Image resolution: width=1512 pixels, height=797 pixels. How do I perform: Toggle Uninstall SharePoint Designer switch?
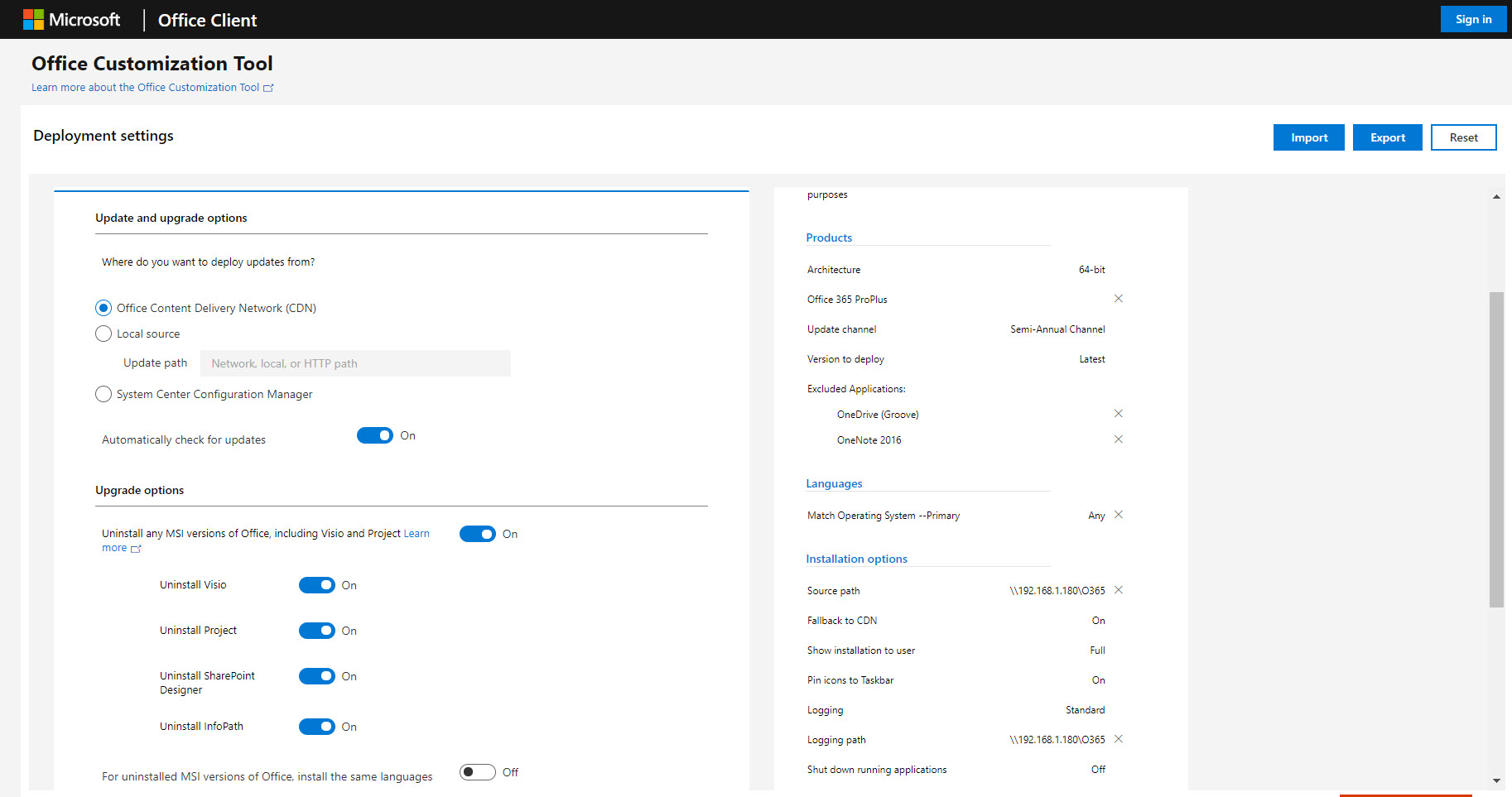click(x=317, y=676)
